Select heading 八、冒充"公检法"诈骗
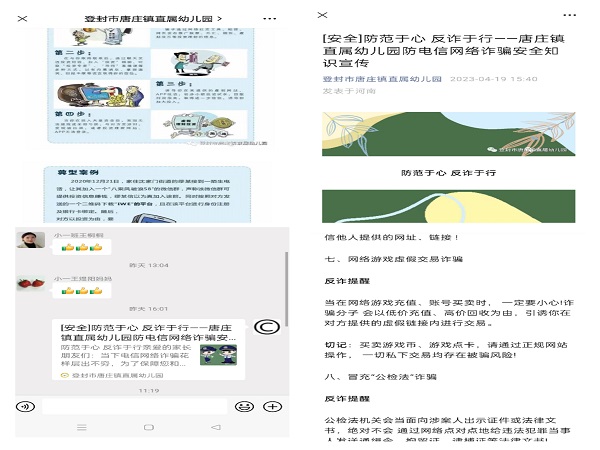The width and height of the screenshot is (600, 450). tap(381, 377)
